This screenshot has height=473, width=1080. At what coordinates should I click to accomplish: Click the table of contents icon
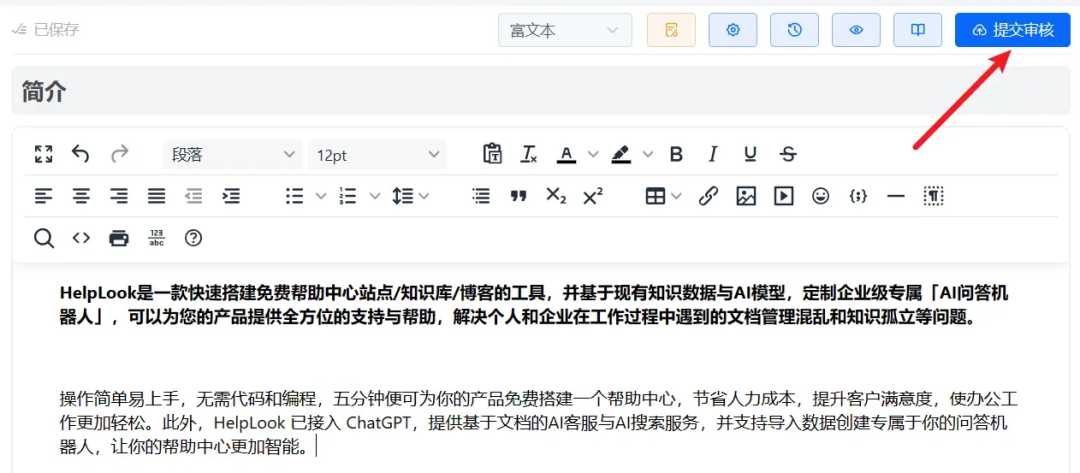[481, 196]
